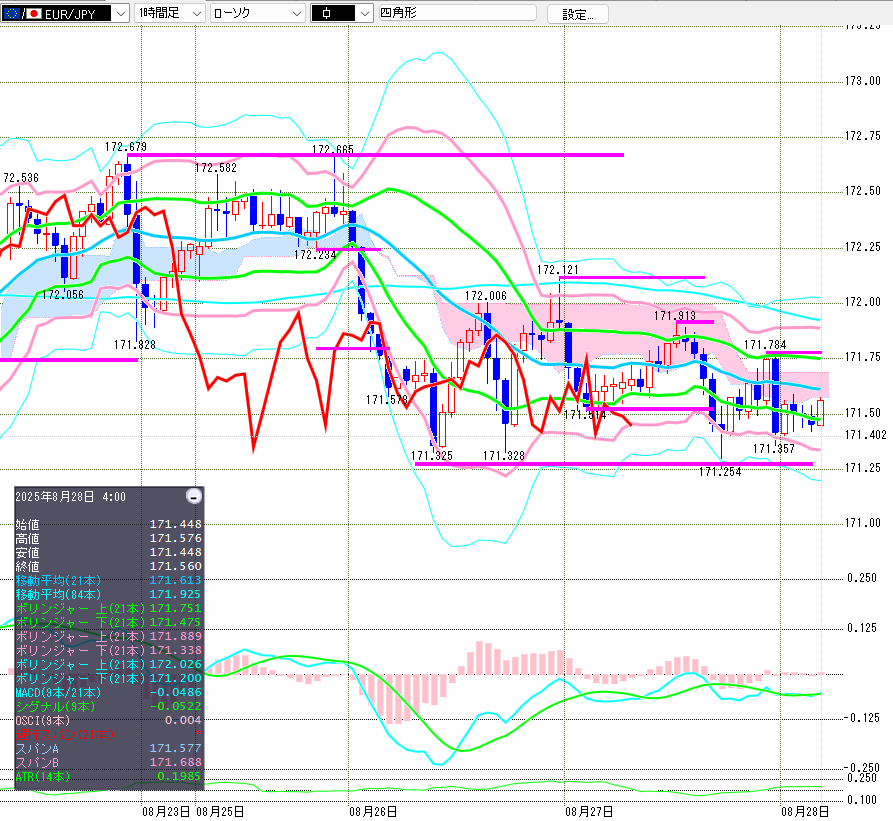Select the スパンB 171.688 row
The width and height of the screenshot is (893, 821).
click(x=108, y=762)
